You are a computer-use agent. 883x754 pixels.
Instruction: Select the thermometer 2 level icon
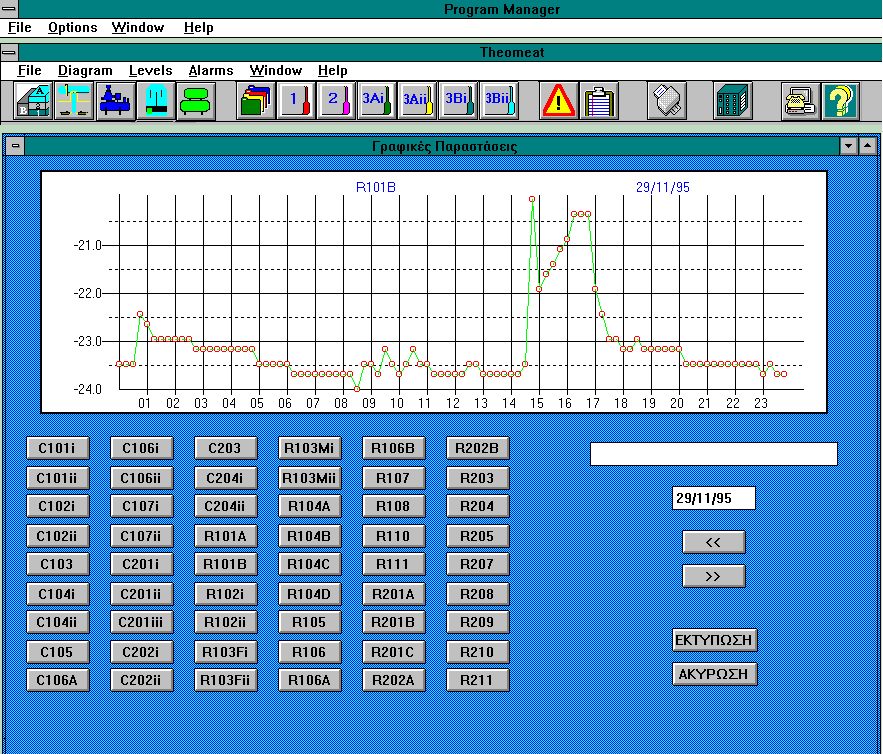[337, 101]
